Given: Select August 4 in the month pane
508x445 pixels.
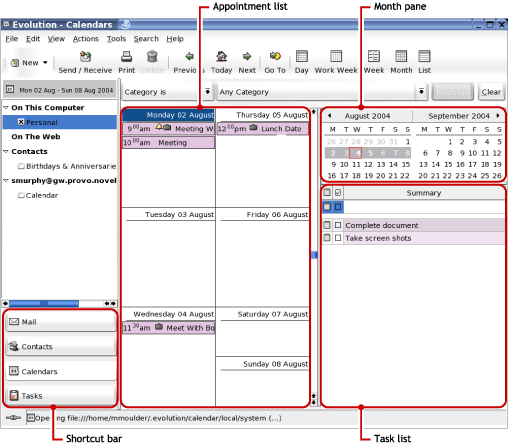Looking at the screenshot, I should 357,153.
